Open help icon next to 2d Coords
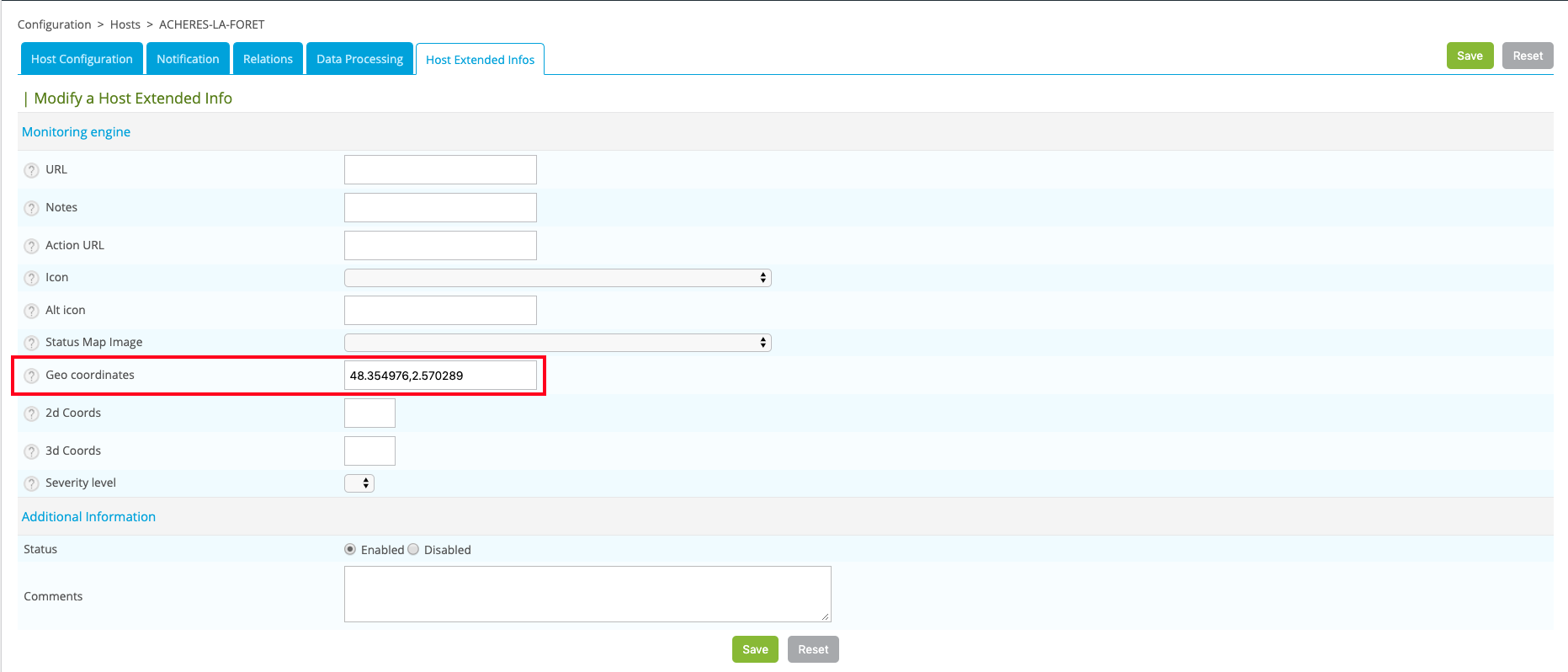The height and width of the screenshot is (672, 1568). (x=31, y=413)
